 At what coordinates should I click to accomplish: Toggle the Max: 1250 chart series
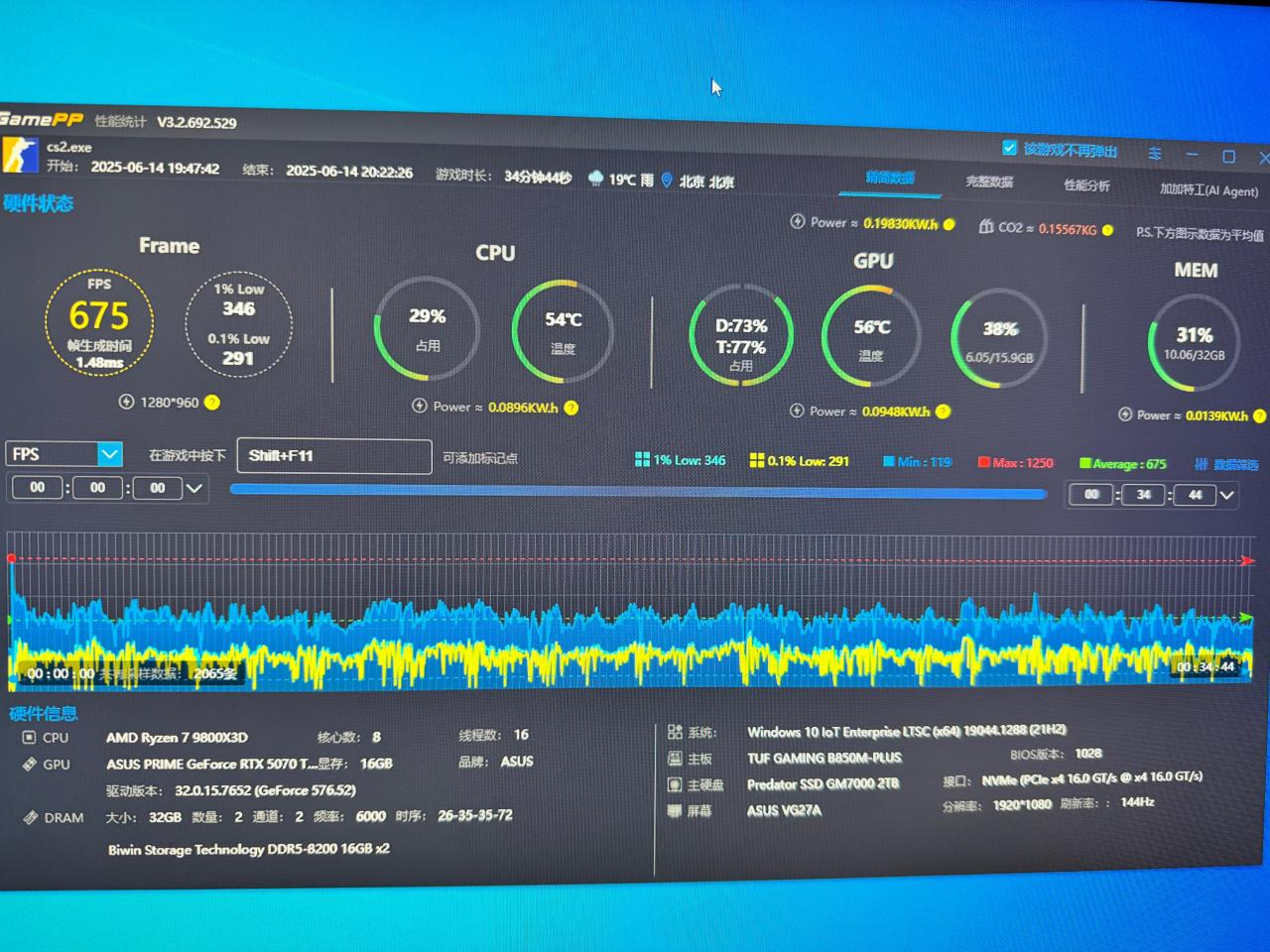(x=1015, y=462)
